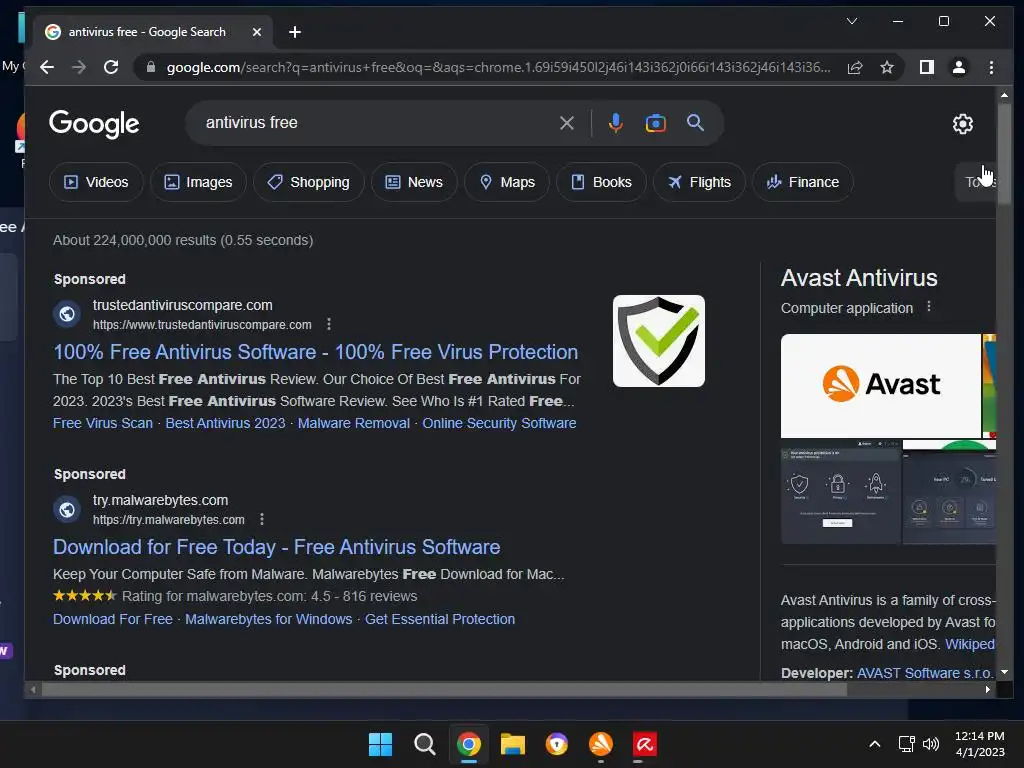Open Avira from the taskbar

[645, 744]
